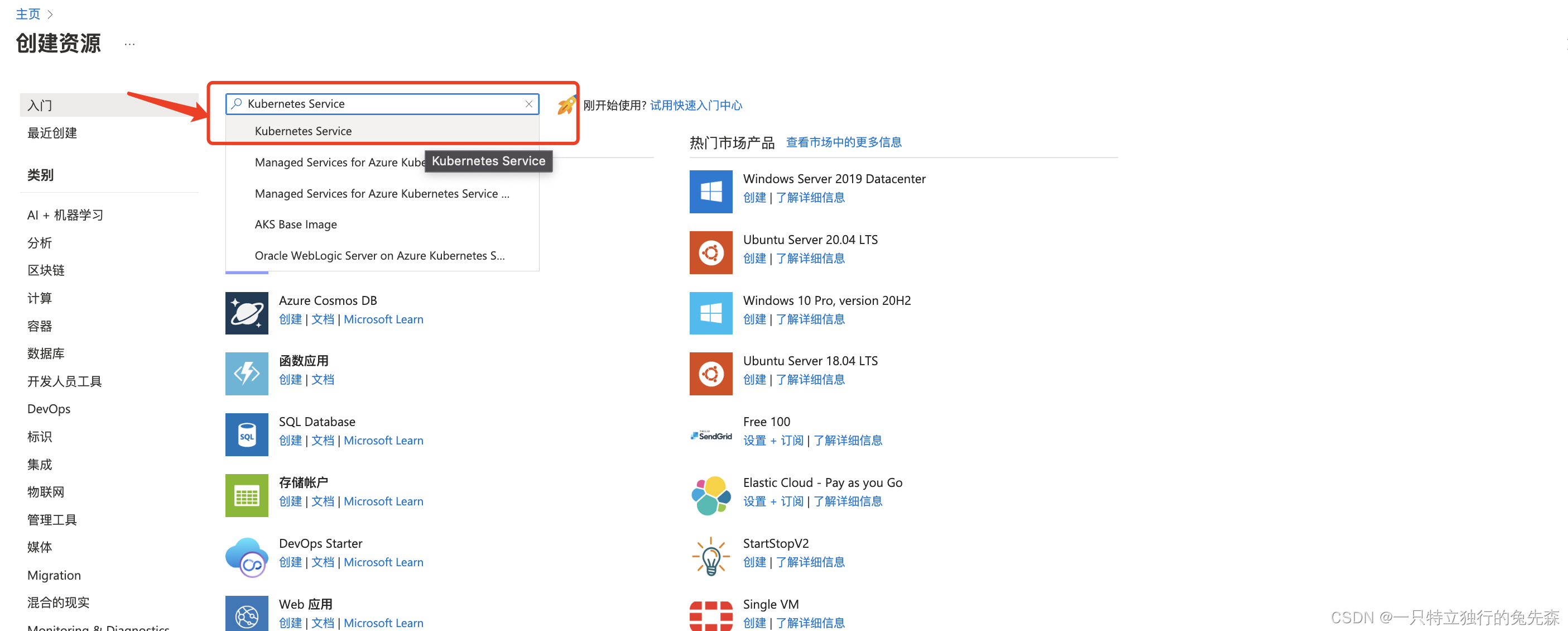Image resolution: width=1568 pixels, height=631 pixels.
Task: Click Ubuntu Server 20.04 LTS icon
Action: click(711, 252)
